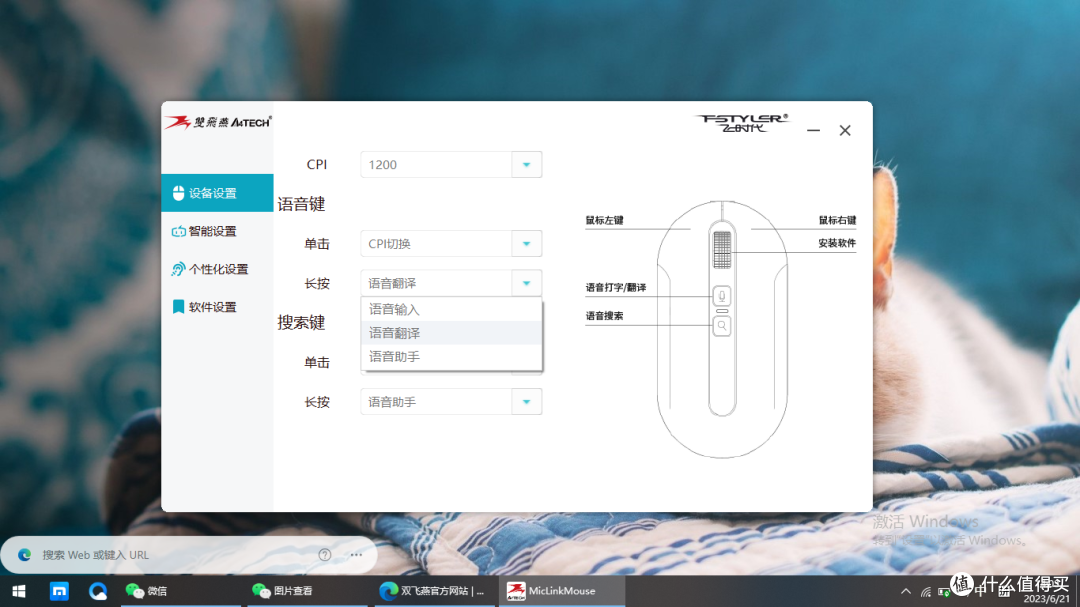The width and height of the screenshot is (1080, 607).
Task: Click the 搜索键 section heading
Action: pyautogui.click(x=301, y=322)
